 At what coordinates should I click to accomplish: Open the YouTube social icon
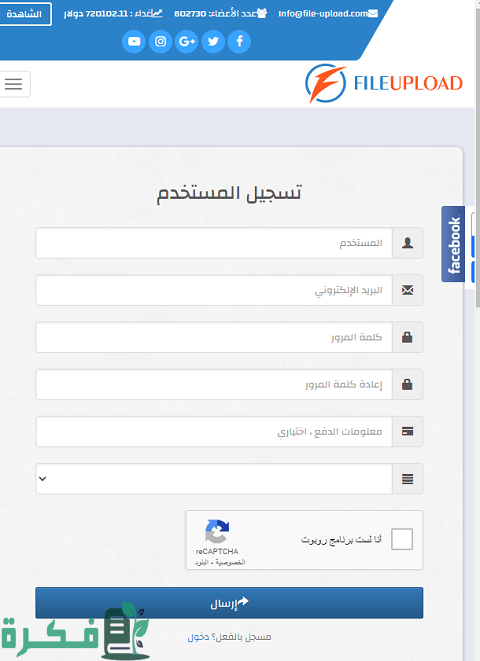point(134,41)
